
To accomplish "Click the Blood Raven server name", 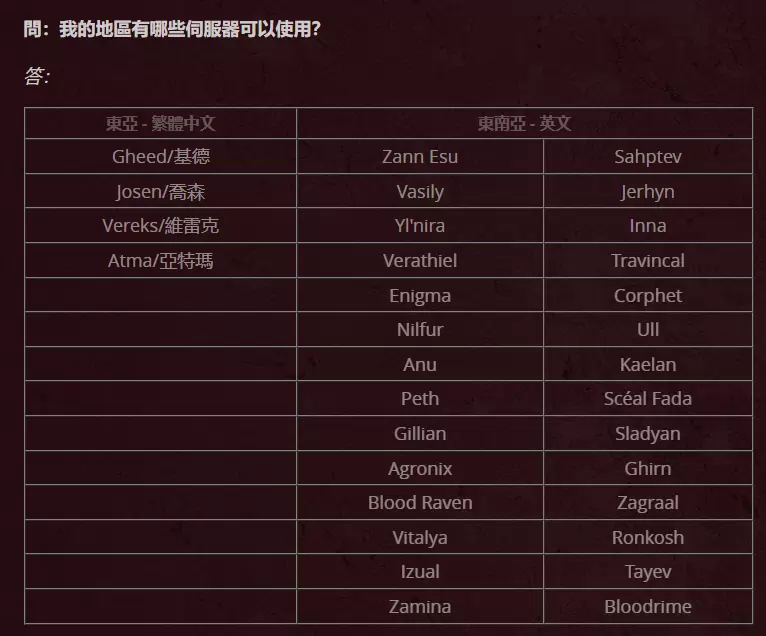I will 420,503.
